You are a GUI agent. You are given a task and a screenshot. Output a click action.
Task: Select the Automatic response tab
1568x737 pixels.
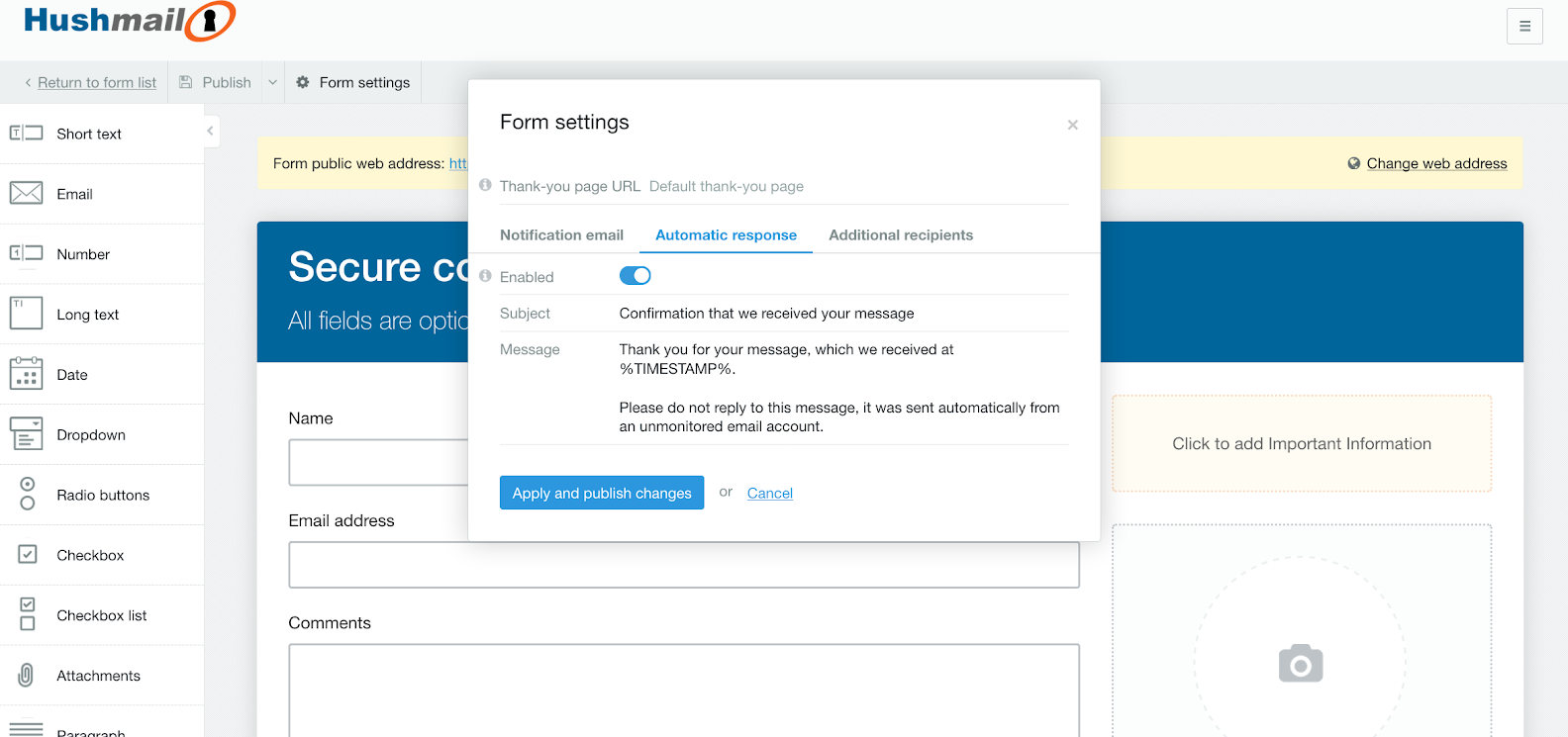click(726, 234)
